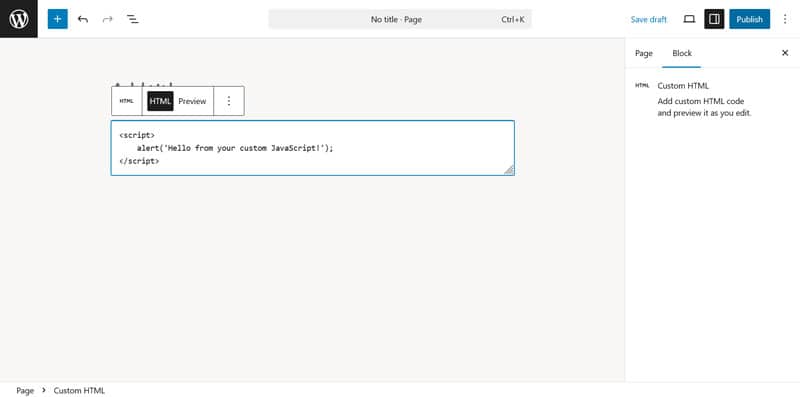Click inside the HTML code textarea
The height and width of the screenshot is (397, 800).
click(313, 148)
